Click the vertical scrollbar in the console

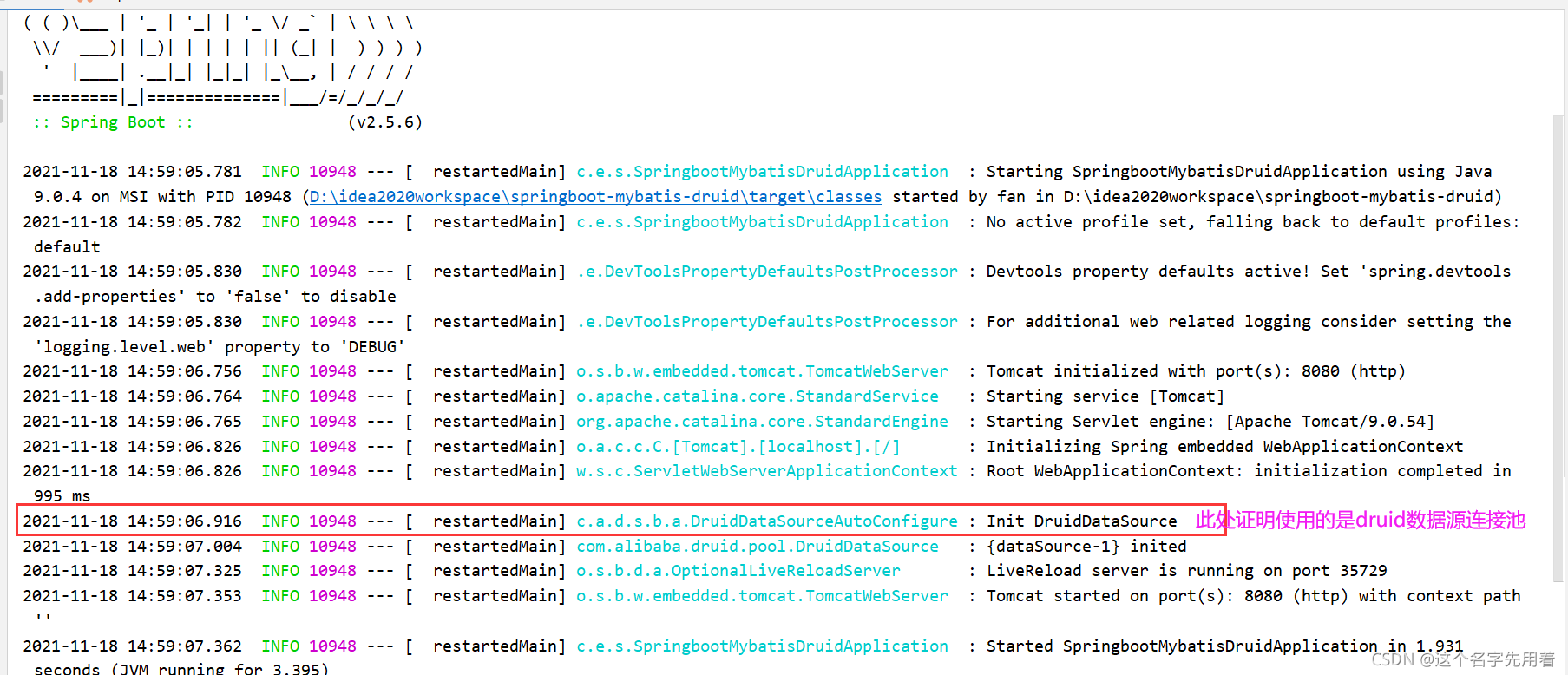pyautogui.click(x=1559, y=347)
